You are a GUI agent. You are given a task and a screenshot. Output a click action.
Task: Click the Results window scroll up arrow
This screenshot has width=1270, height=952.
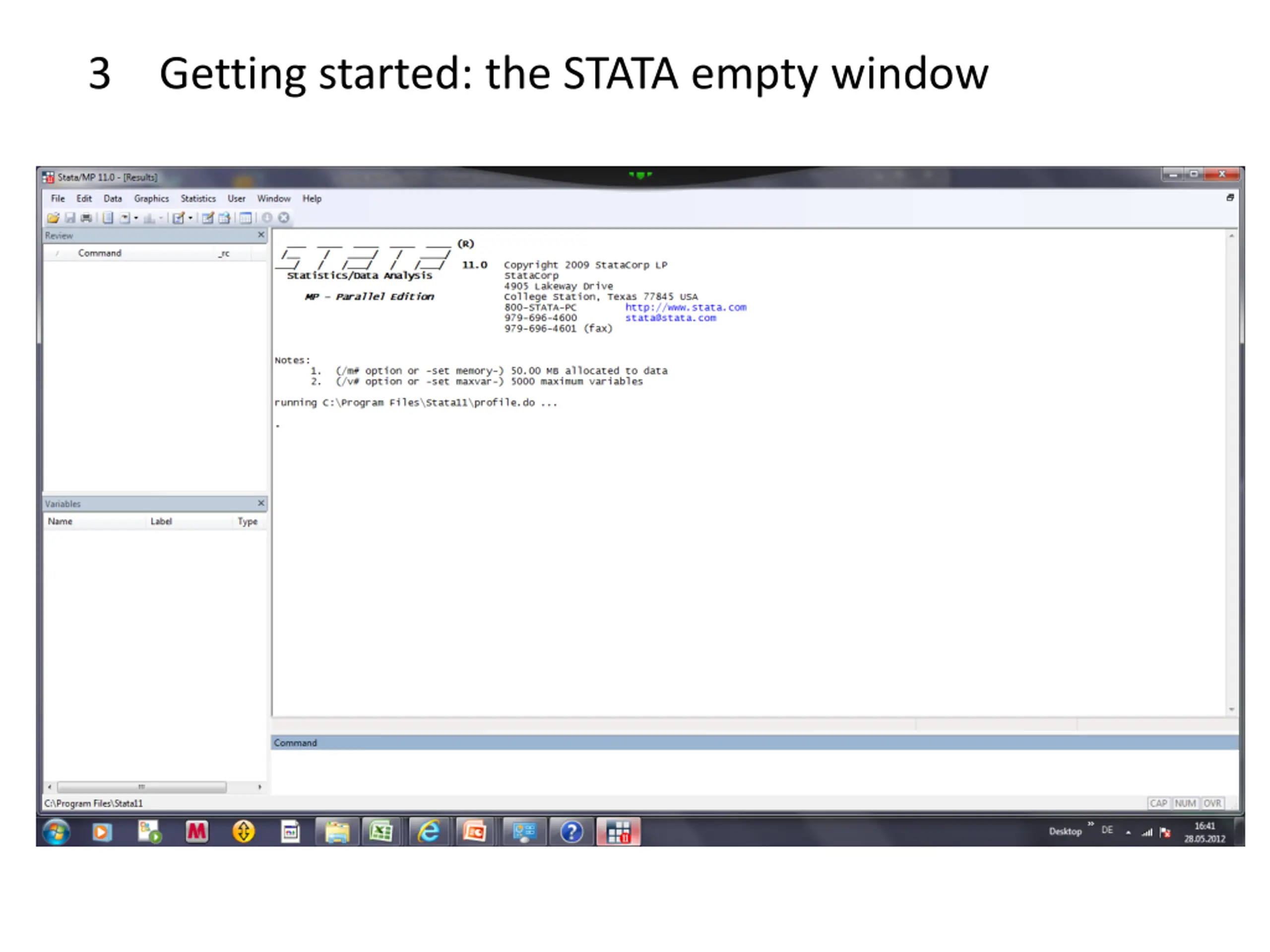point(1231,236)
